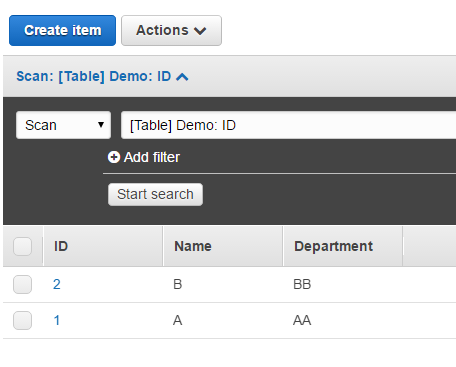Open the [Table] Demo: ID selector
This screenshot has width=456, height=367.
288,125
